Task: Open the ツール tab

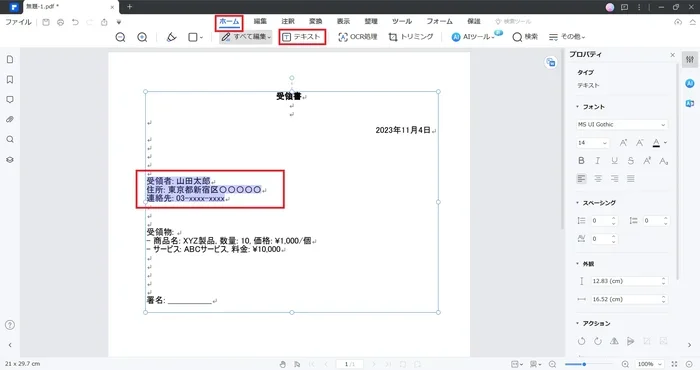Action: click(402, 21)
